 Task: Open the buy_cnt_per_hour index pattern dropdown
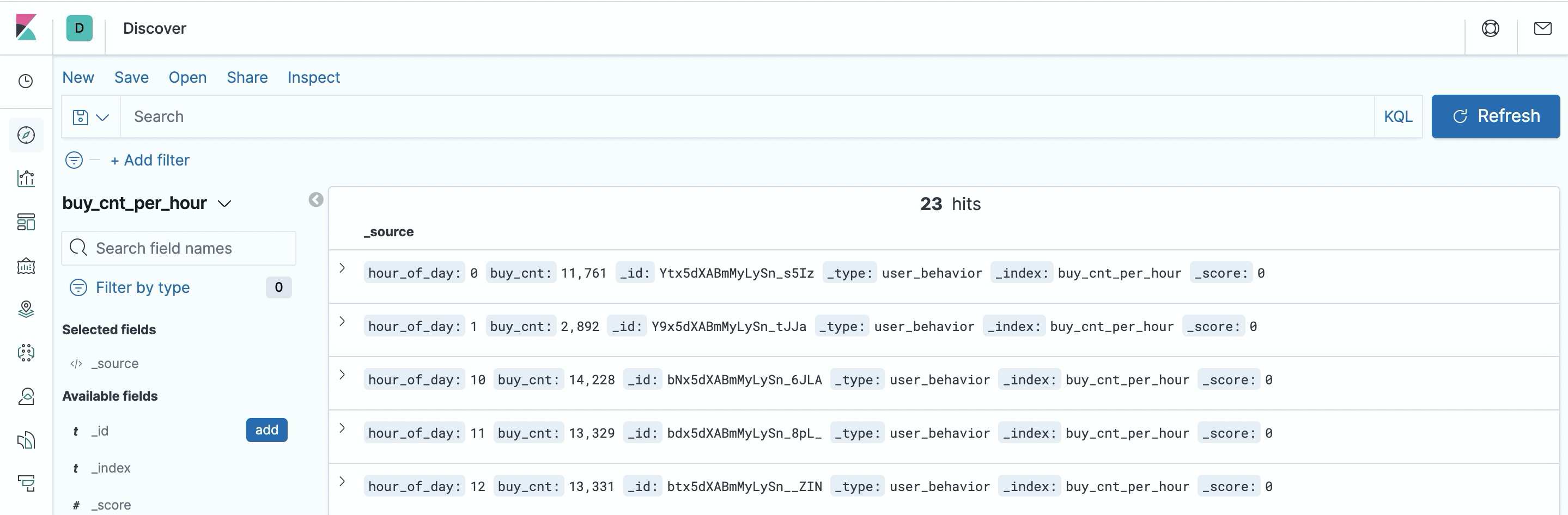click(147, 203)
